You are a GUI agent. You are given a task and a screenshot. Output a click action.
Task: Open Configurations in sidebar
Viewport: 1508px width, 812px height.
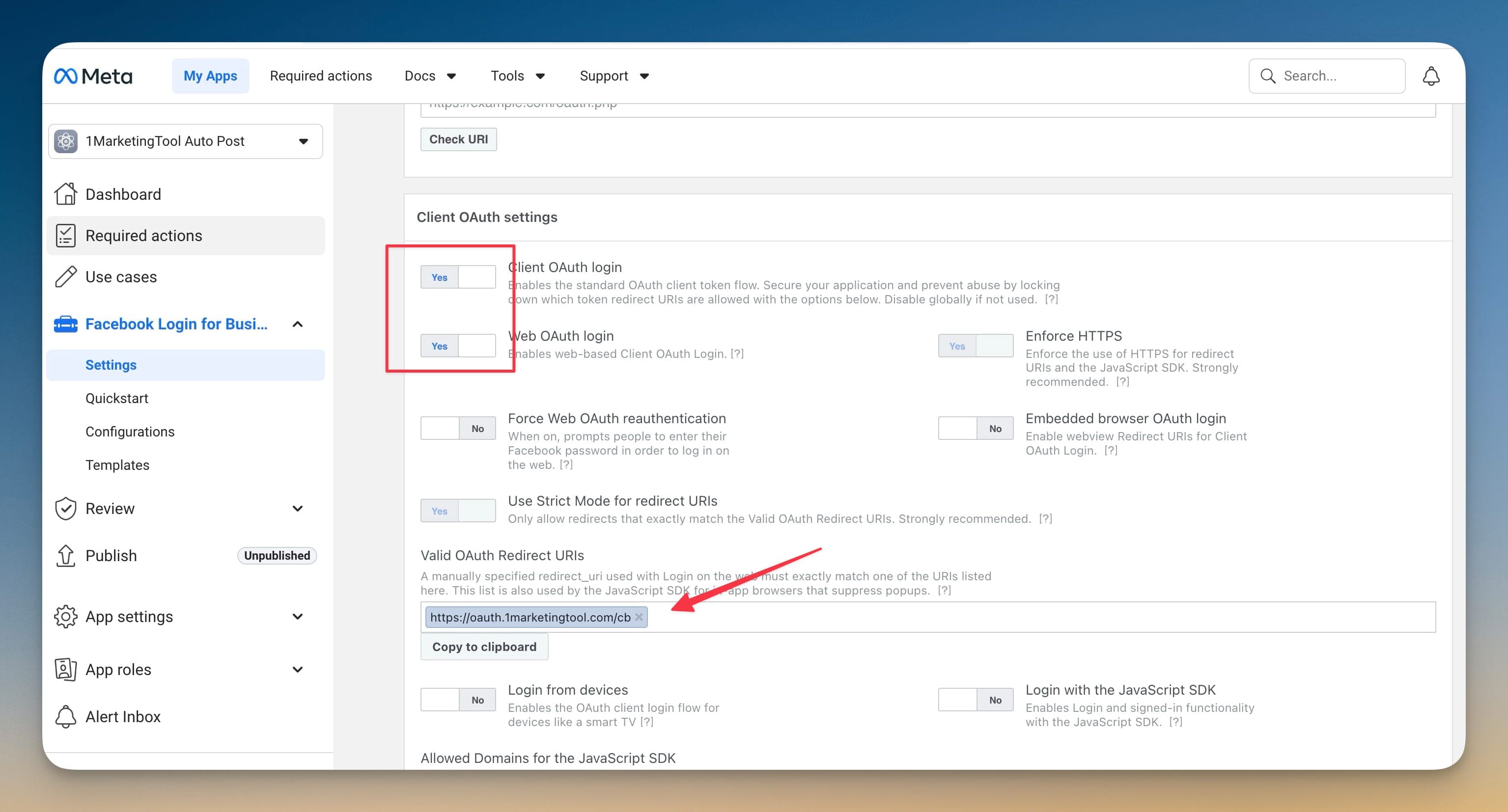tap(130, 432)
